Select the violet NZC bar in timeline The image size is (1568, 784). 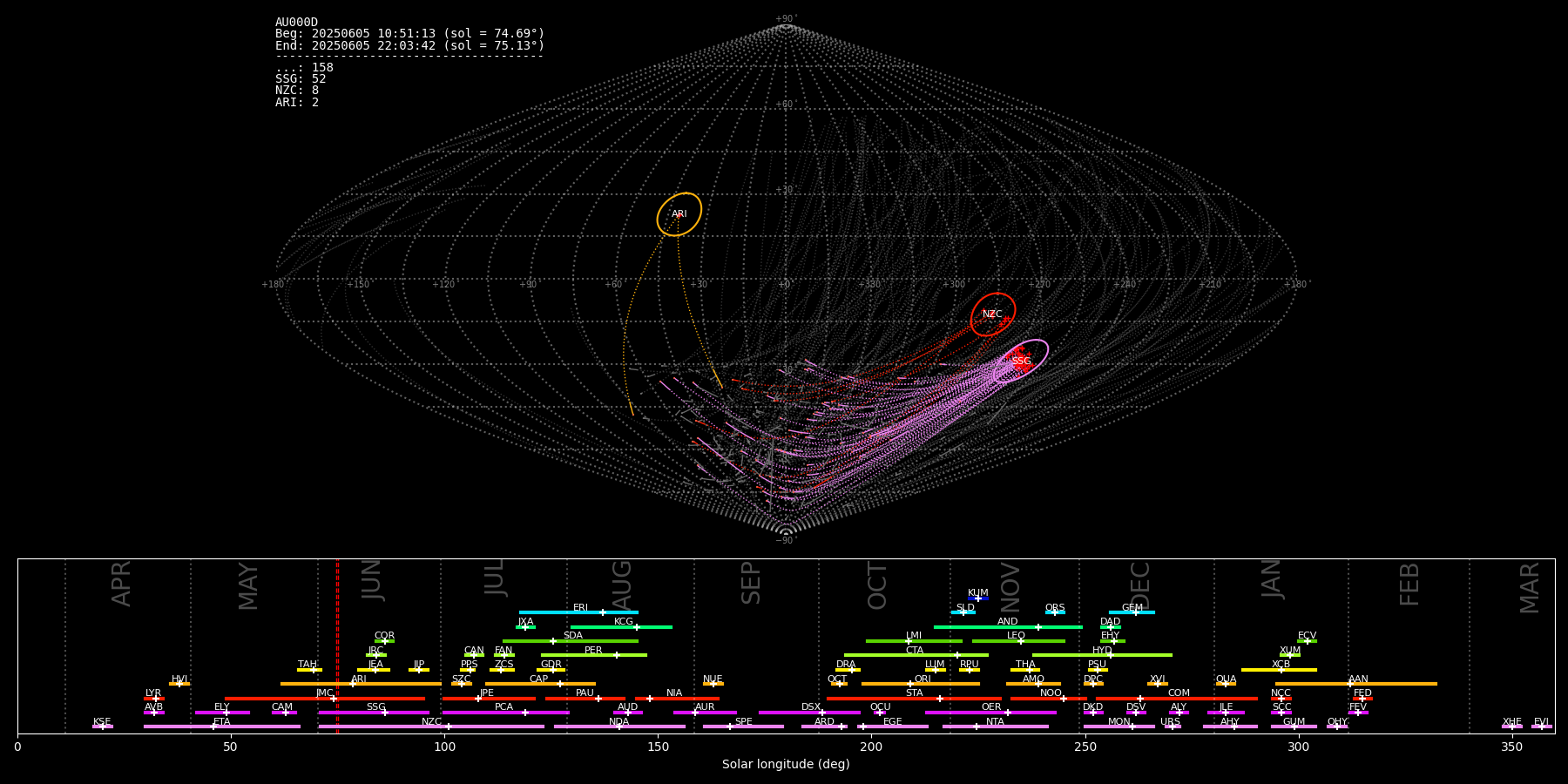431,727
